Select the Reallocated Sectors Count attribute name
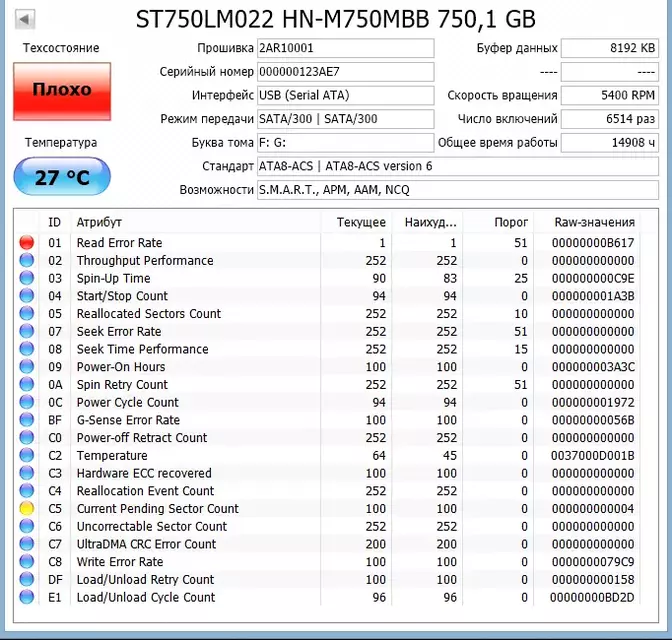 click(x=149, y=313)
